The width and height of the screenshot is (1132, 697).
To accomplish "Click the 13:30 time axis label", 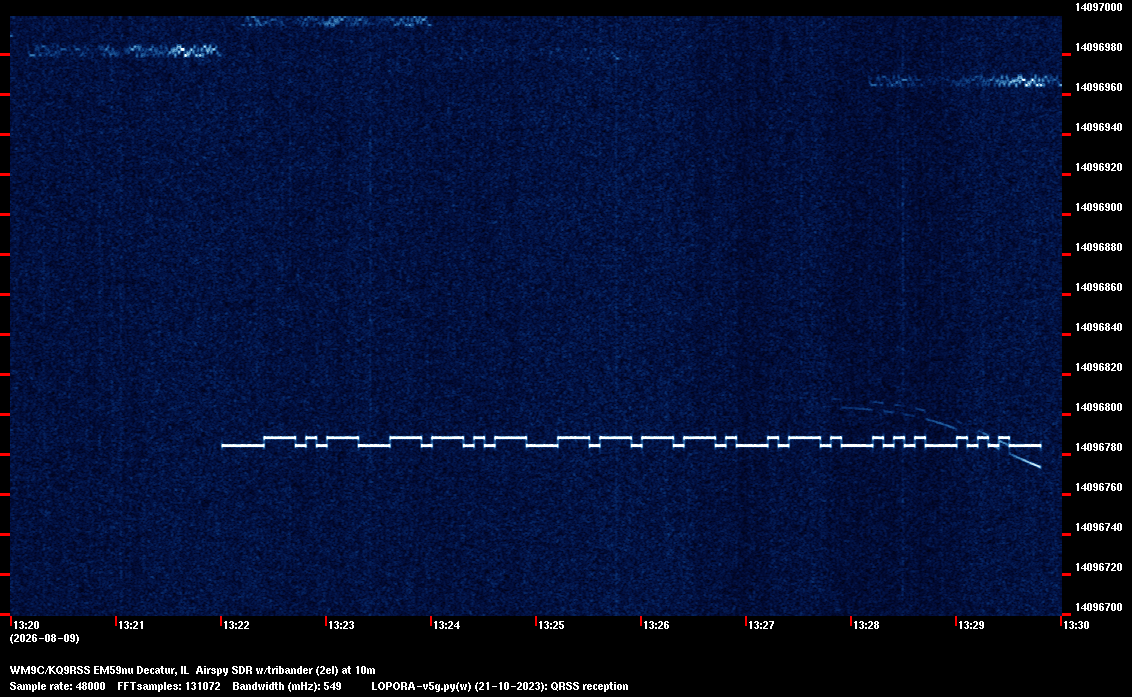I will click(1076, 625).
